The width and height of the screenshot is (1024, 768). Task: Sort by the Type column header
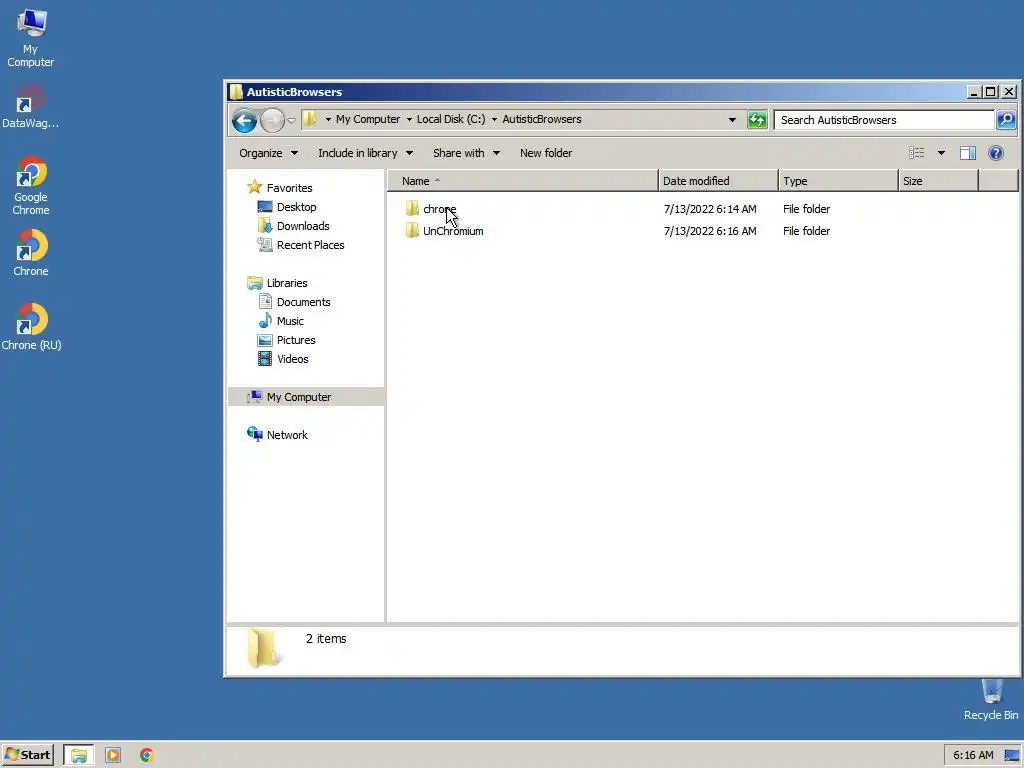point(839,181)
